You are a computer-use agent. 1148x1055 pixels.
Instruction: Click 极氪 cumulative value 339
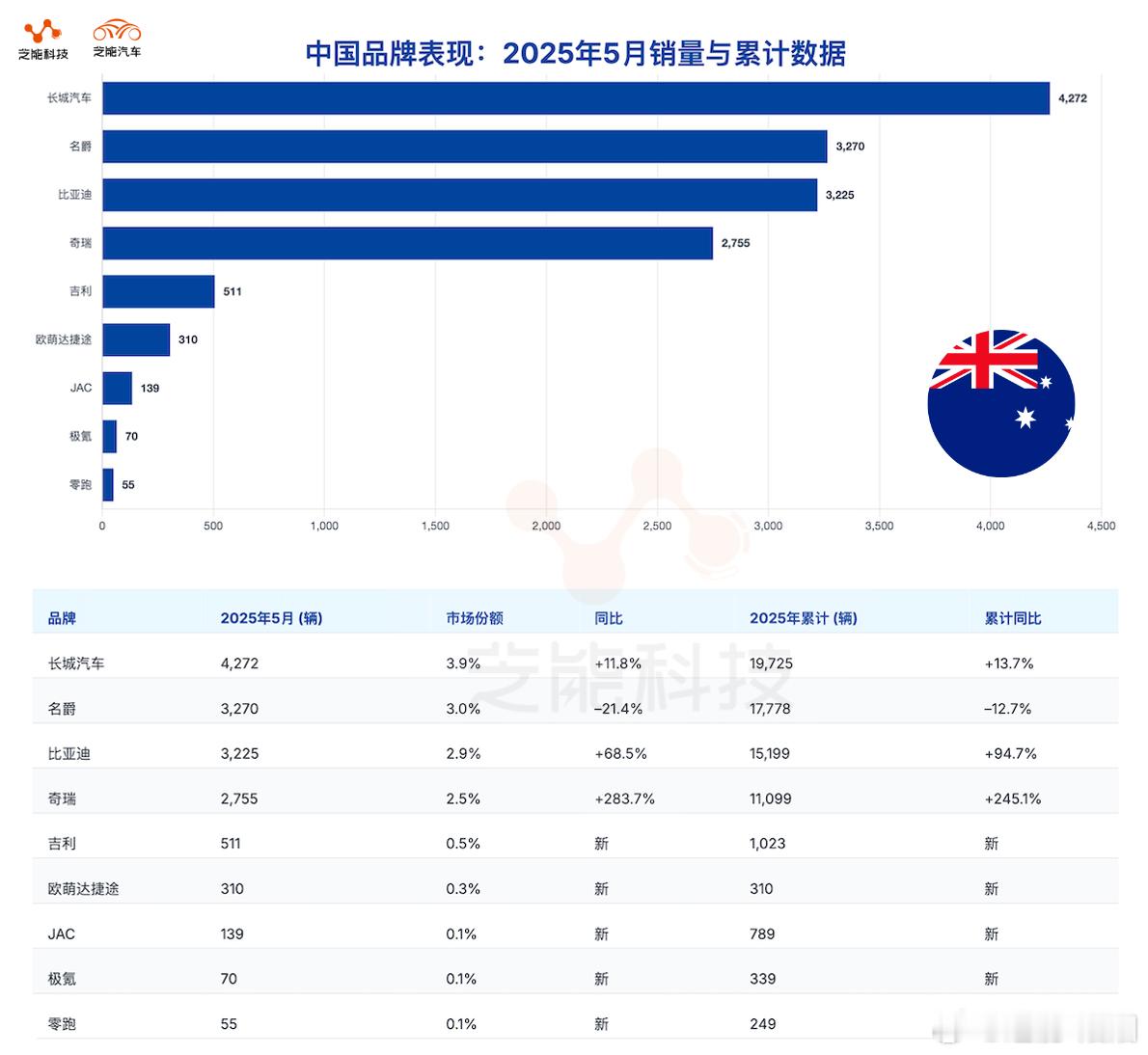point(763,979)
